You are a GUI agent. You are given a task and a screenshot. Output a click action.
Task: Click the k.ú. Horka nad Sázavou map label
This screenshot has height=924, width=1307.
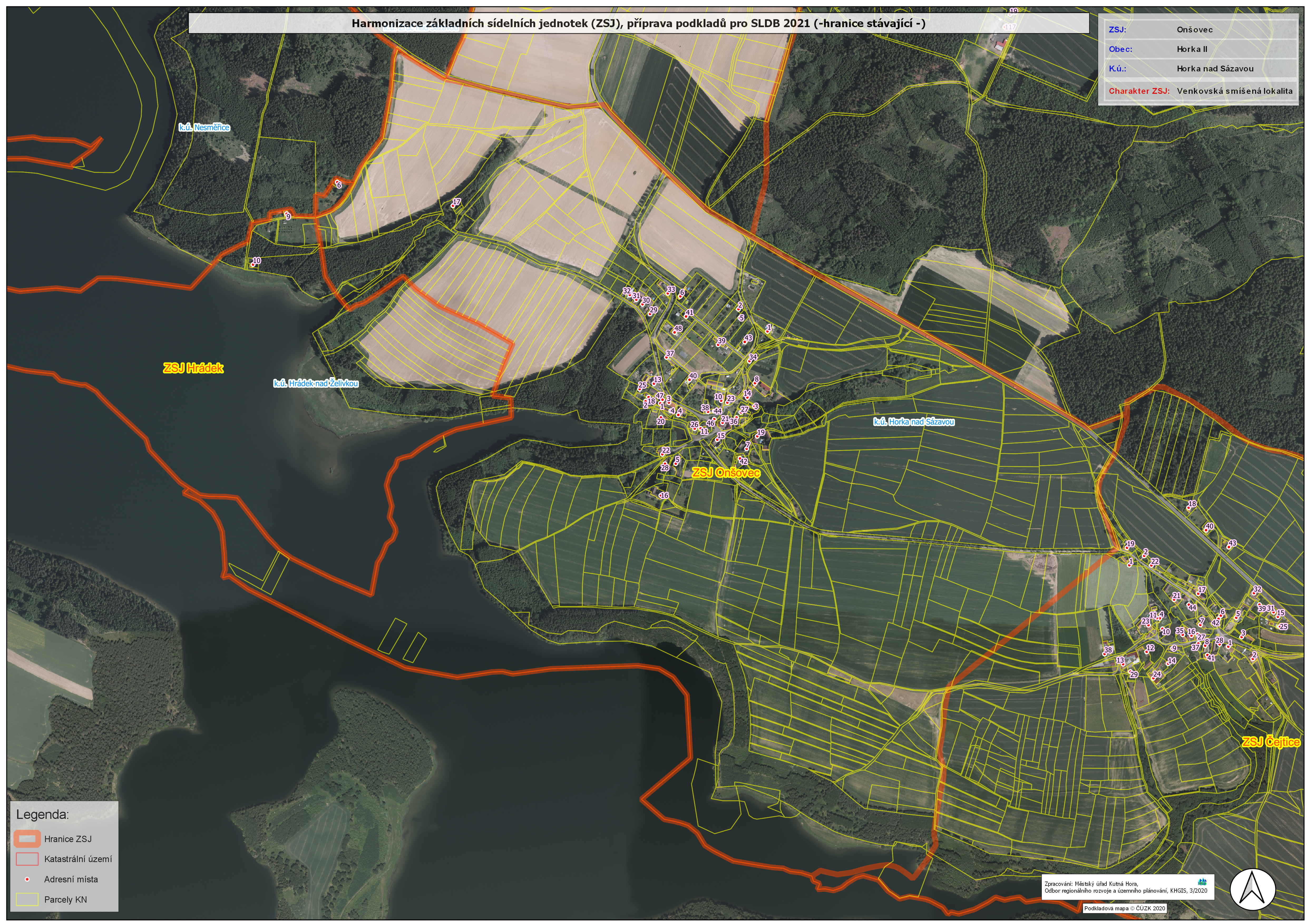(x=914, y=422)
